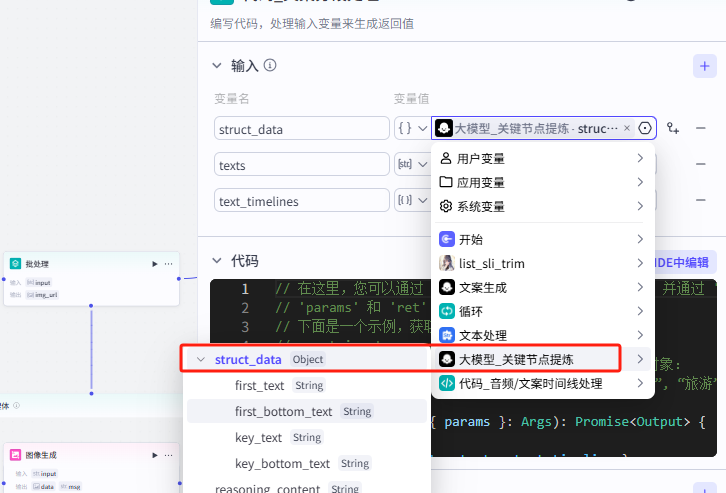Open the info tooltip next to 输入
The height and width of the screenshot is (493, 726).
coord(270,65)
